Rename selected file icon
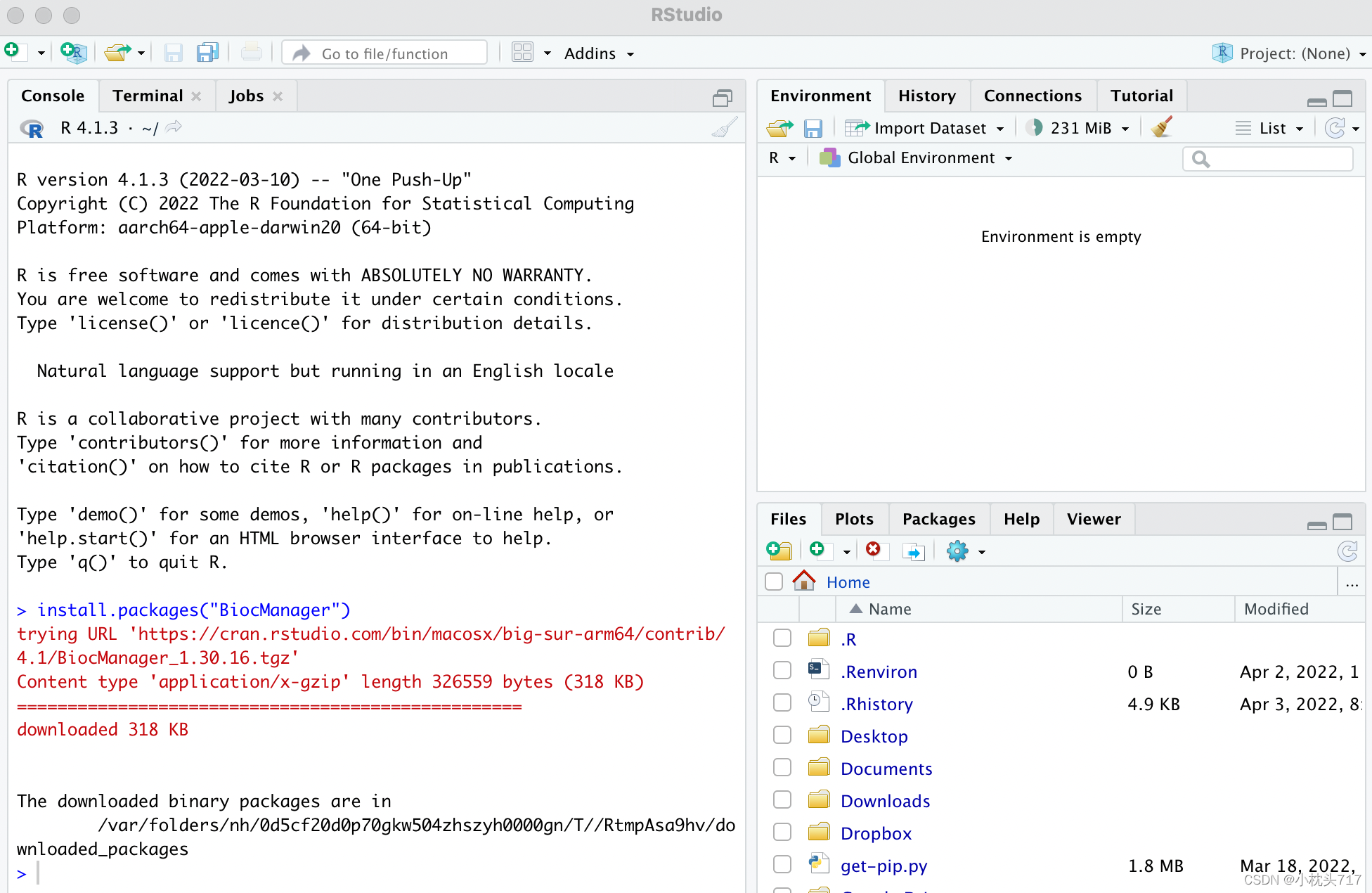The image size is (1372, 893). coord(913,551)
